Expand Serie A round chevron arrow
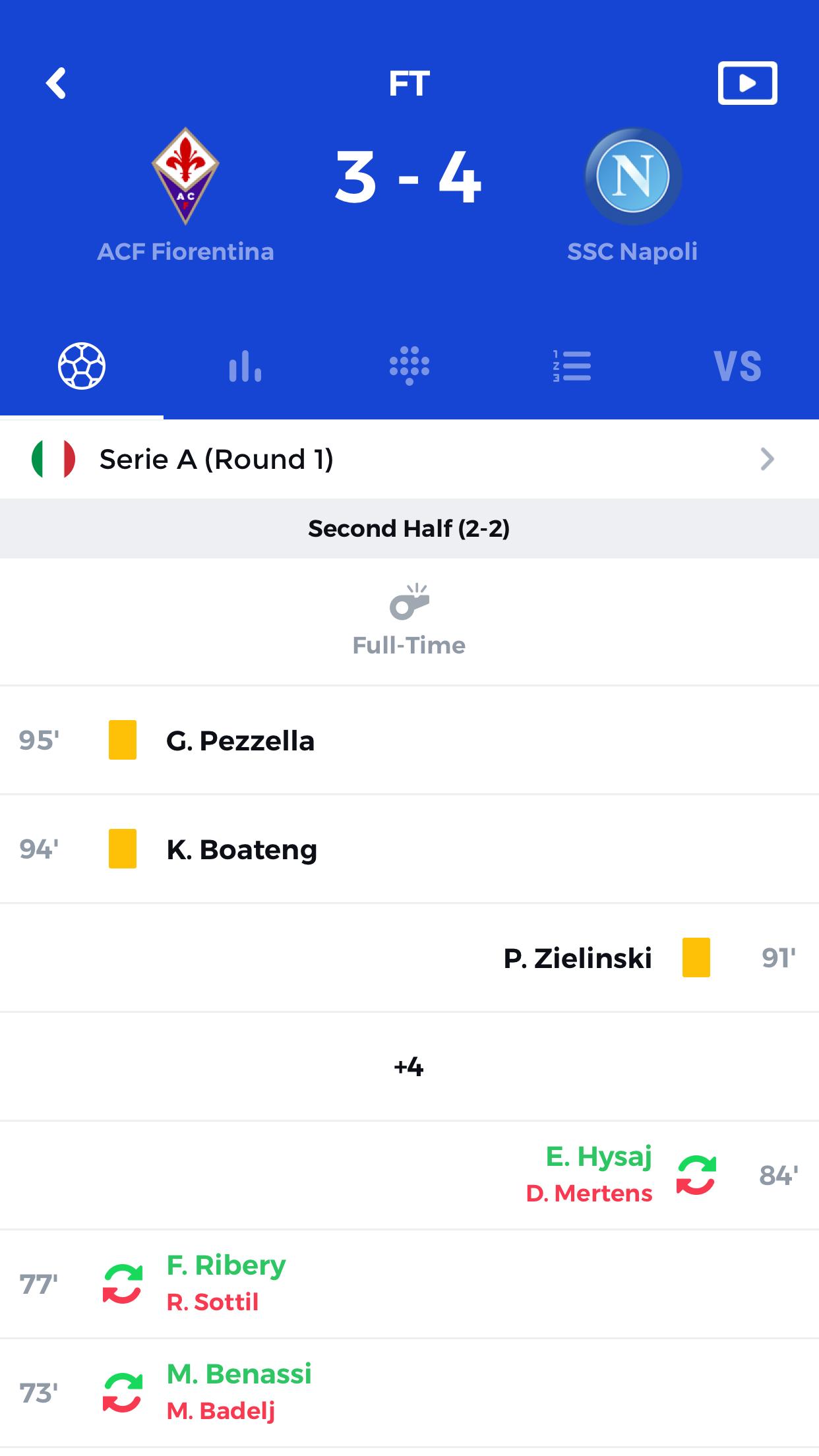819x1456 pixels. coord(767,459)
